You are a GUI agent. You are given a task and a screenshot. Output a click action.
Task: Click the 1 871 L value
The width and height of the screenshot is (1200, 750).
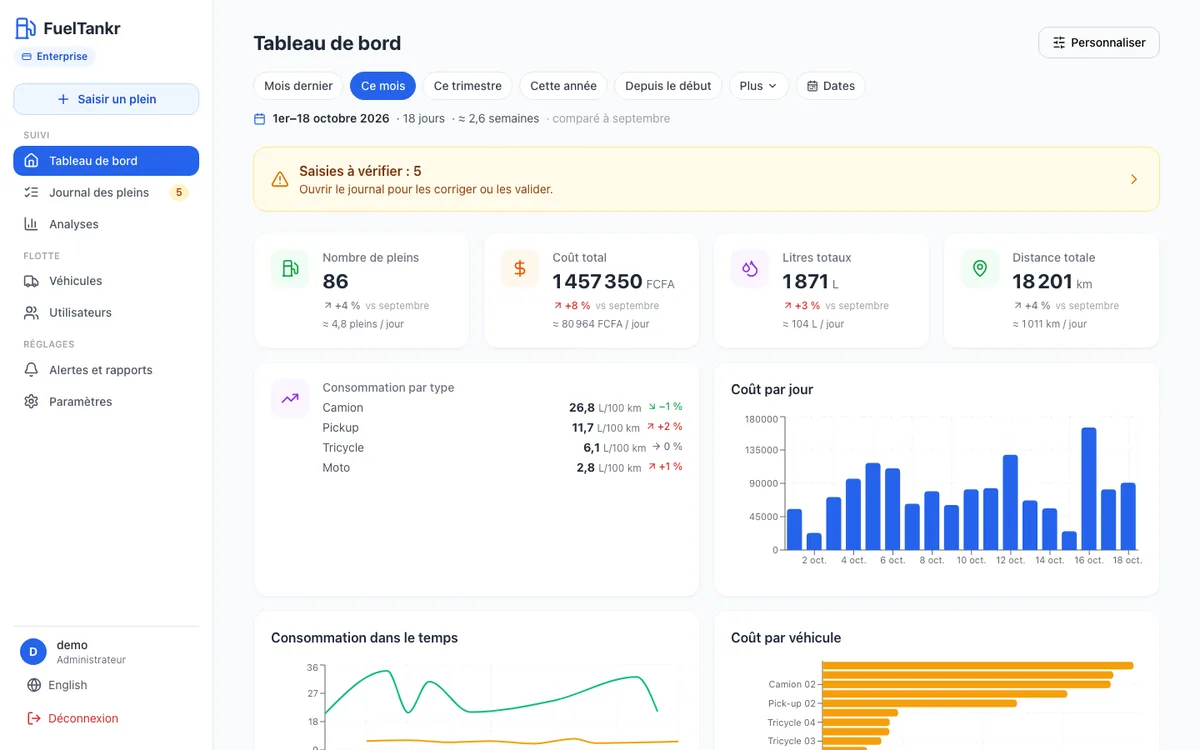(x=810, y=282)
